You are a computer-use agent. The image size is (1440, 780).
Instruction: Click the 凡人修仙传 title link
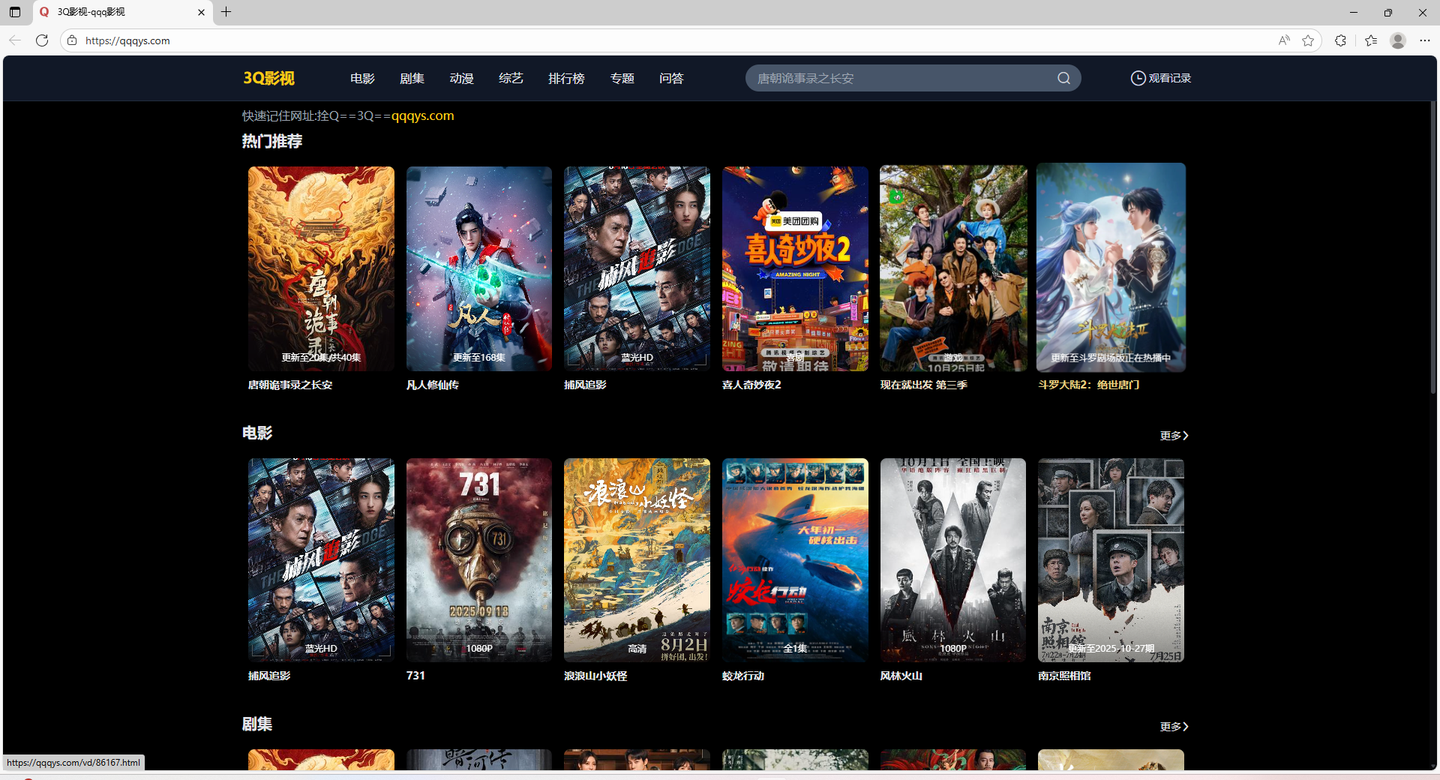pyautogui.click(x=432, y=385)
